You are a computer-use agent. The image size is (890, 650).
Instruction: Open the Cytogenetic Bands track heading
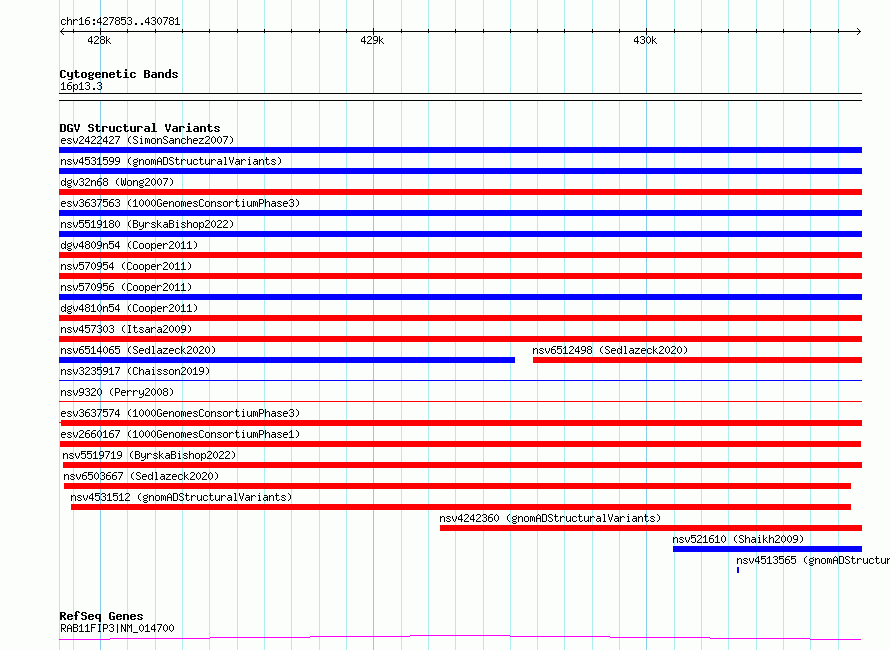[118, 74]
